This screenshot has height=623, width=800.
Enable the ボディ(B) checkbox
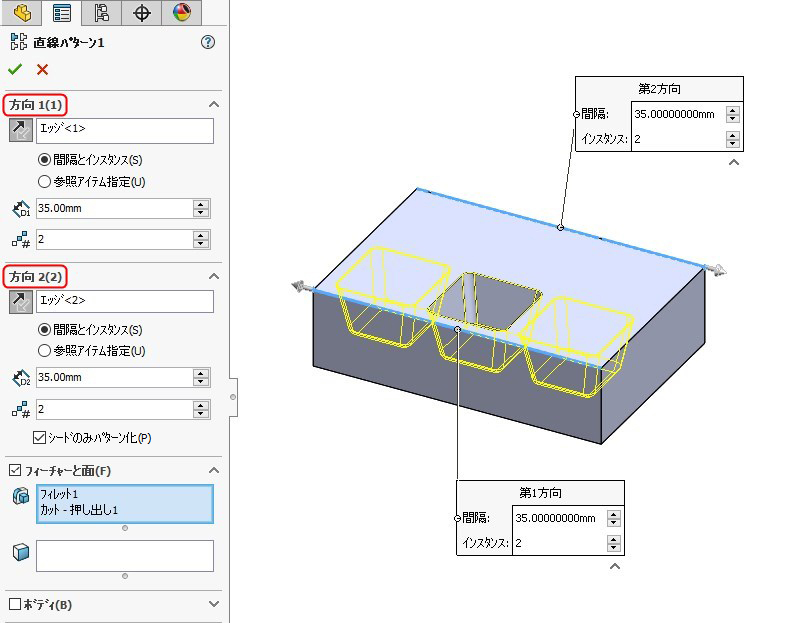[14, 604]
